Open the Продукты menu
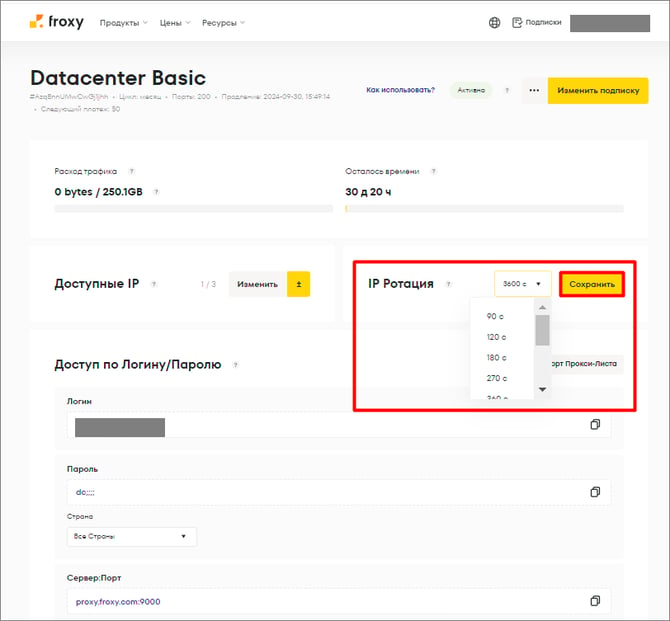 123,23
